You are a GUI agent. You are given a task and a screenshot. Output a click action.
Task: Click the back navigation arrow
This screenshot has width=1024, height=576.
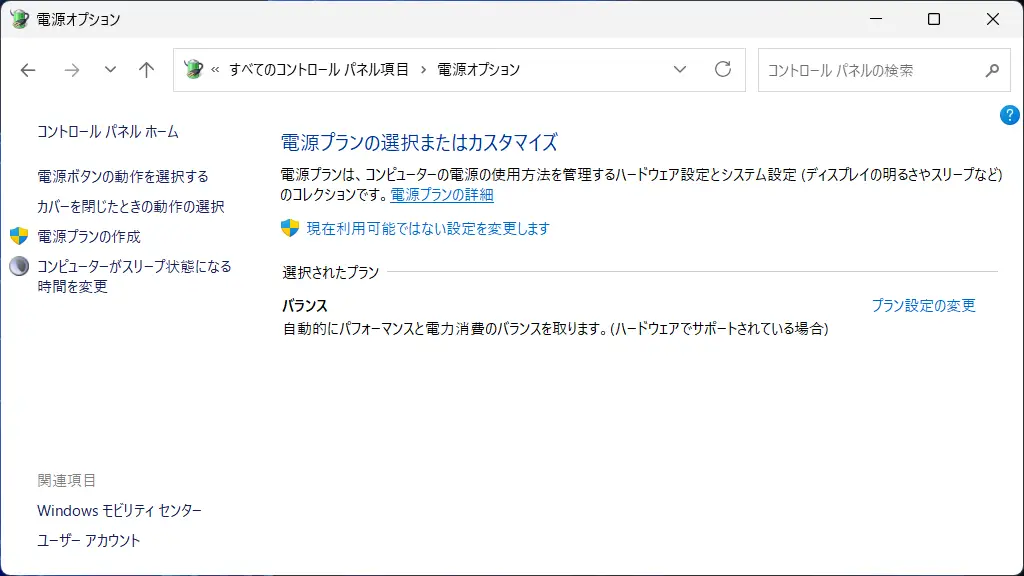[28, 70]
